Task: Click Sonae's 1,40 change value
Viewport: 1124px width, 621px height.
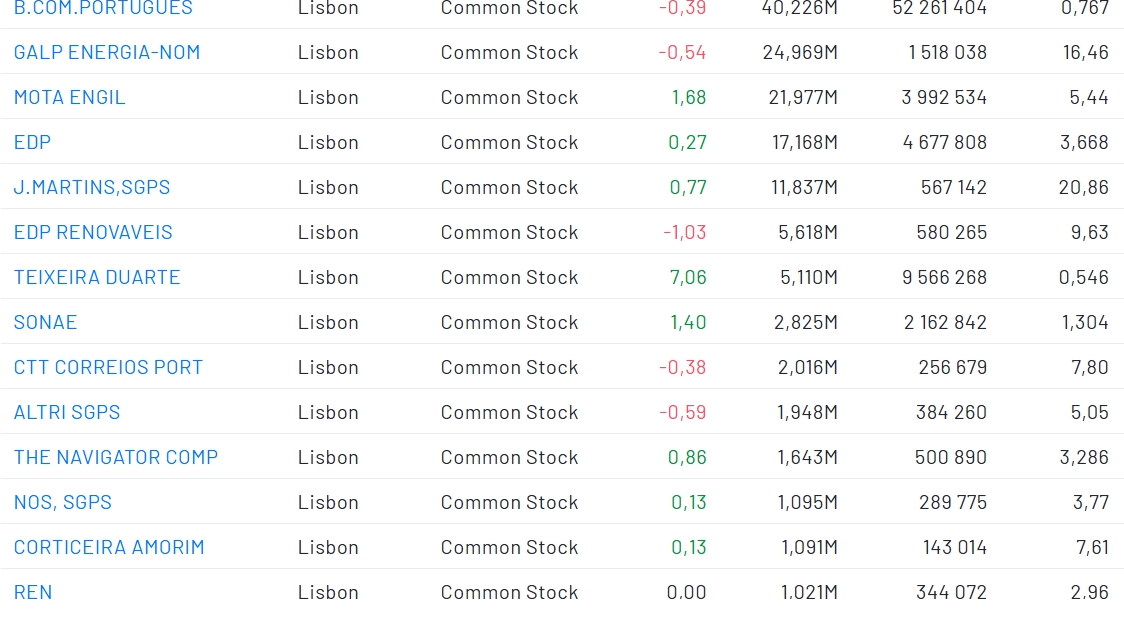Action: (x=688, y=322)
